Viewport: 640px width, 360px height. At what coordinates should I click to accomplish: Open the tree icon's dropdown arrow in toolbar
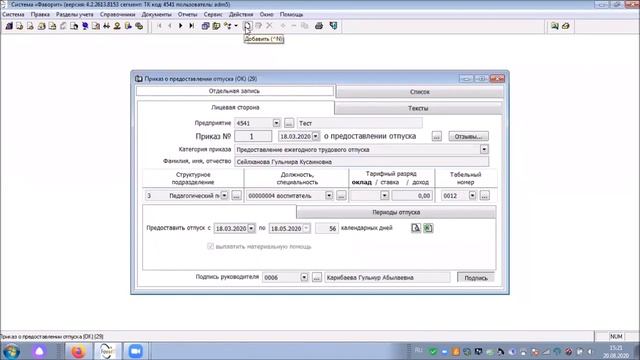point(236,26)
